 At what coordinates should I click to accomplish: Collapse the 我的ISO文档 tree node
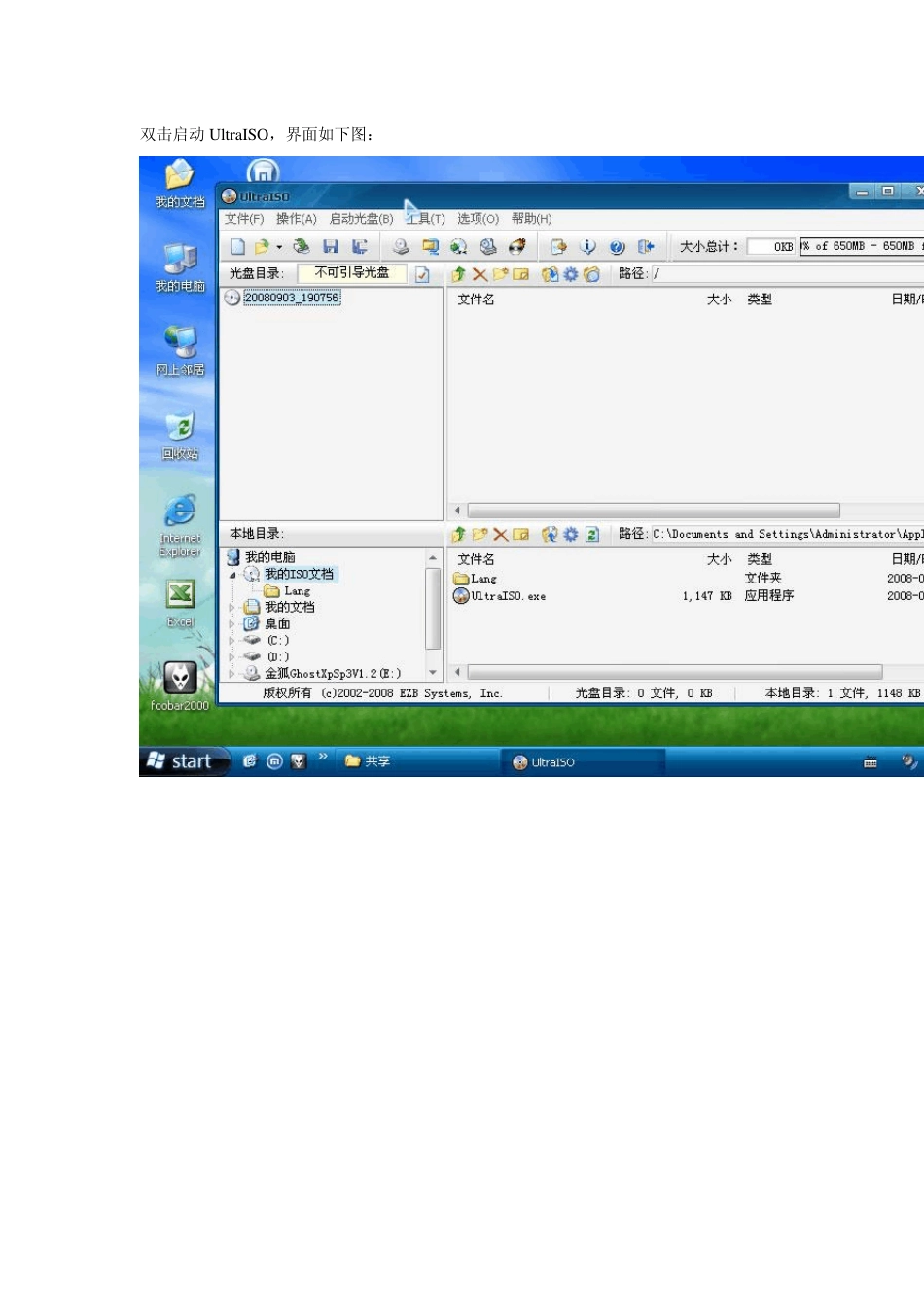[232, 575]
